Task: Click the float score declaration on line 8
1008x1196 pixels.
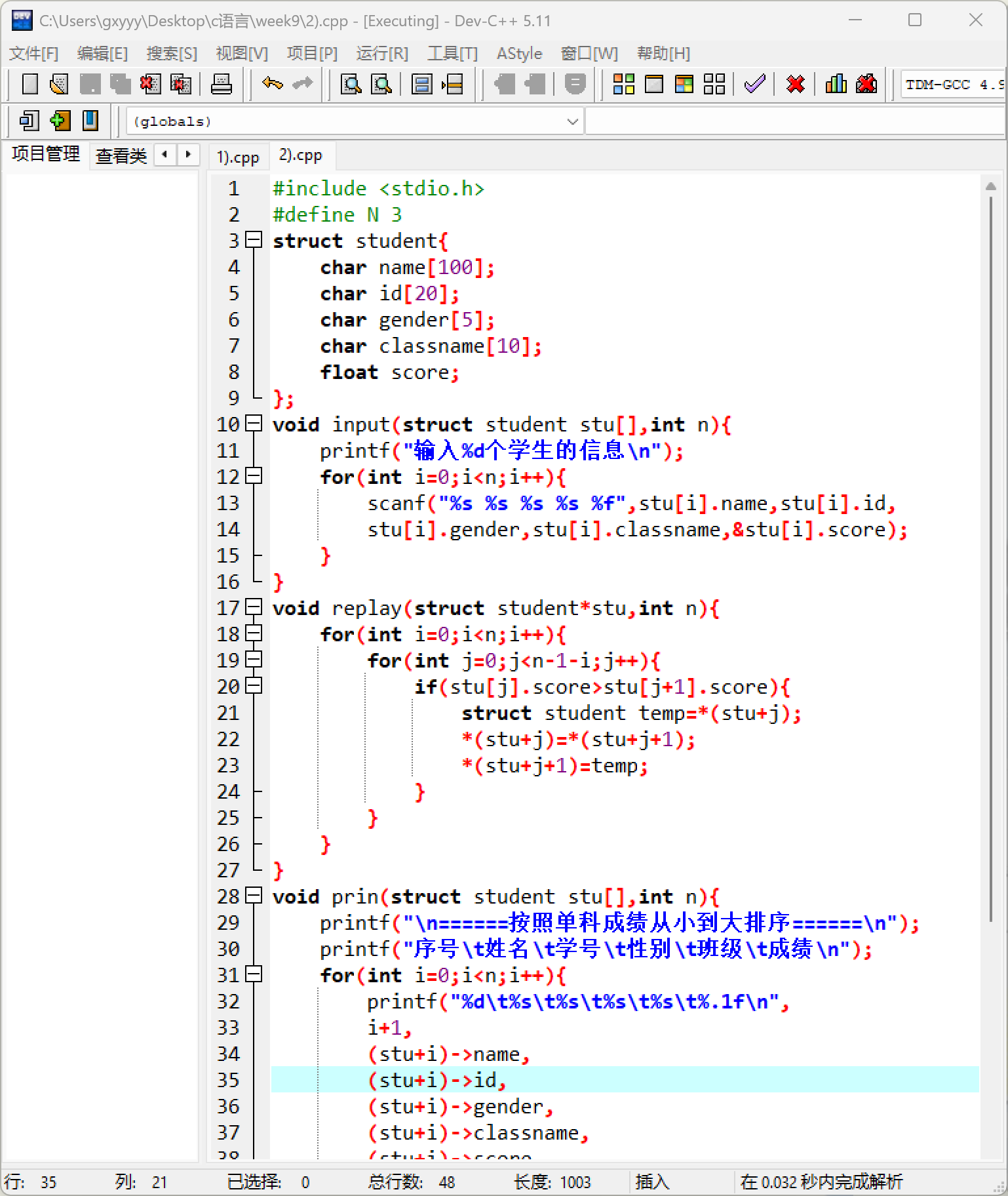Action: click(x=389, y=372)
